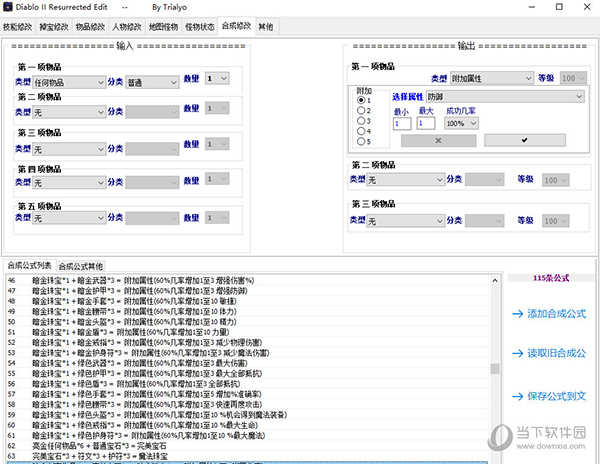Select formula row 61
The height and width of the screenshot is (464, 600).
point(247,435)
